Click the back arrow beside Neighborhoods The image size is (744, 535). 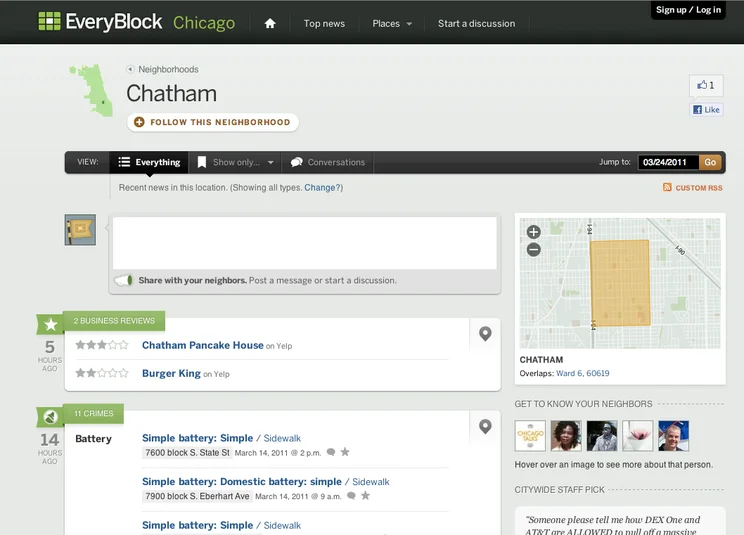(130, 69)
